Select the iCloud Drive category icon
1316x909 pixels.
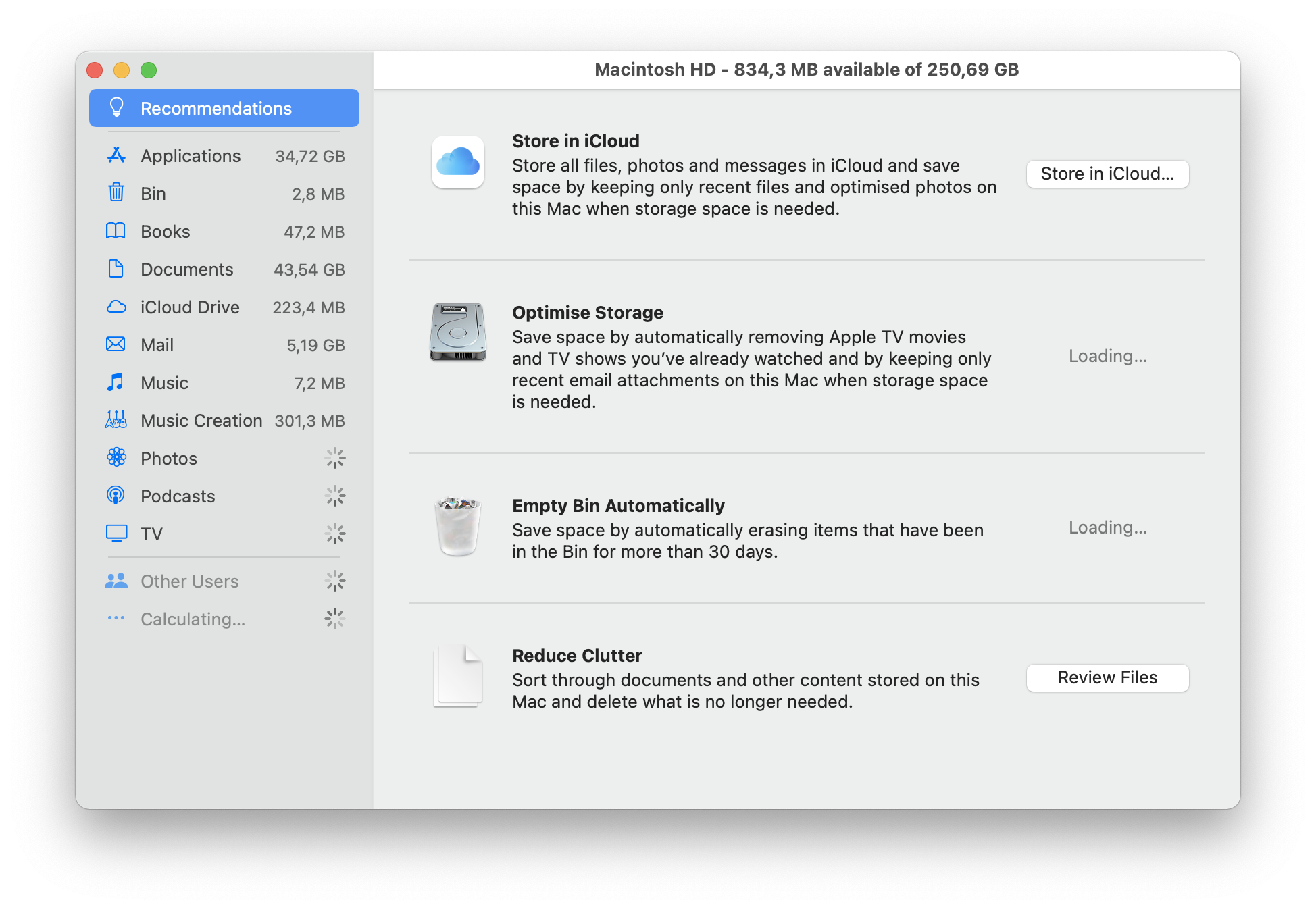click(114, 306)
